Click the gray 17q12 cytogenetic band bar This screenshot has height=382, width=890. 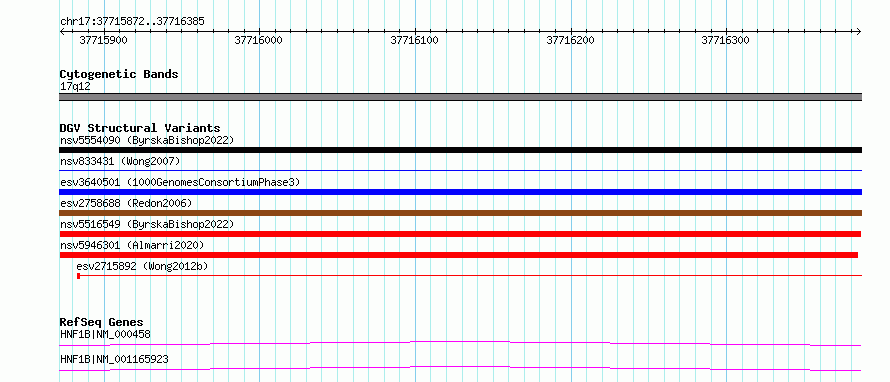[x=460, y=97]
